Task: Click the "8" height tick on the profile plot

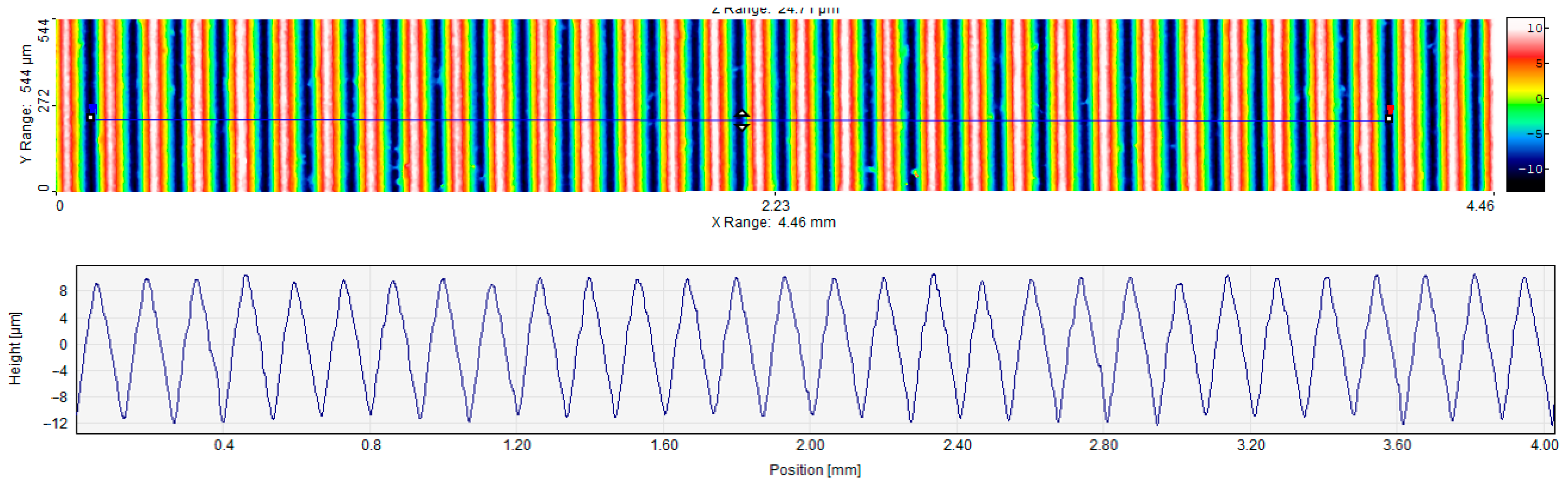Action: tap(63, 291)
